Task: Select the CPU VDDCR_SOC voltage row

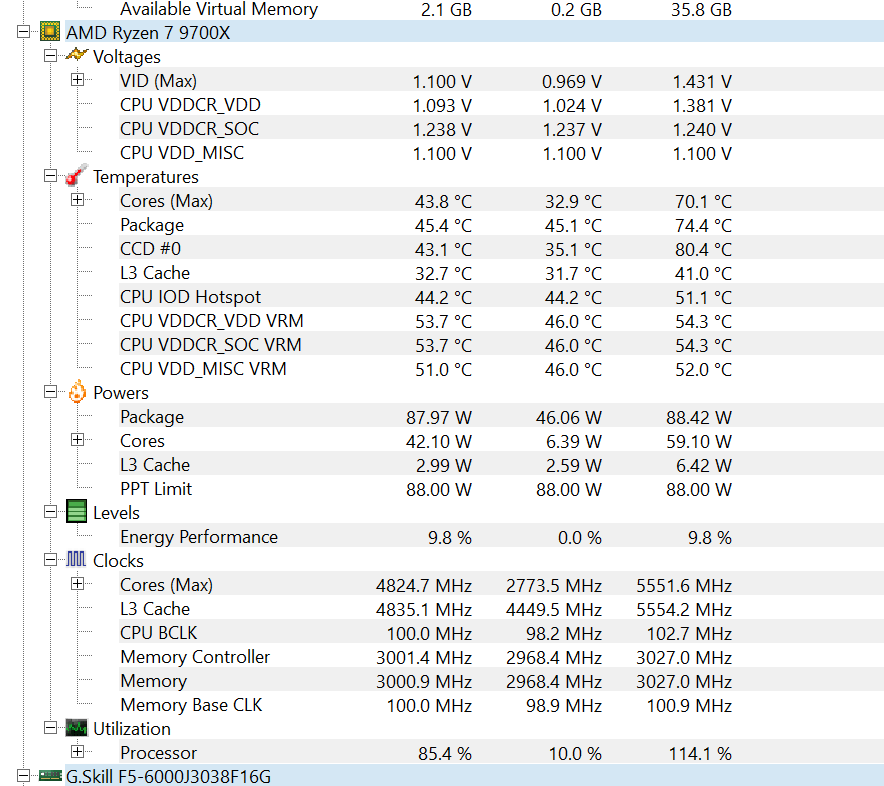Action: coord(501,129)
